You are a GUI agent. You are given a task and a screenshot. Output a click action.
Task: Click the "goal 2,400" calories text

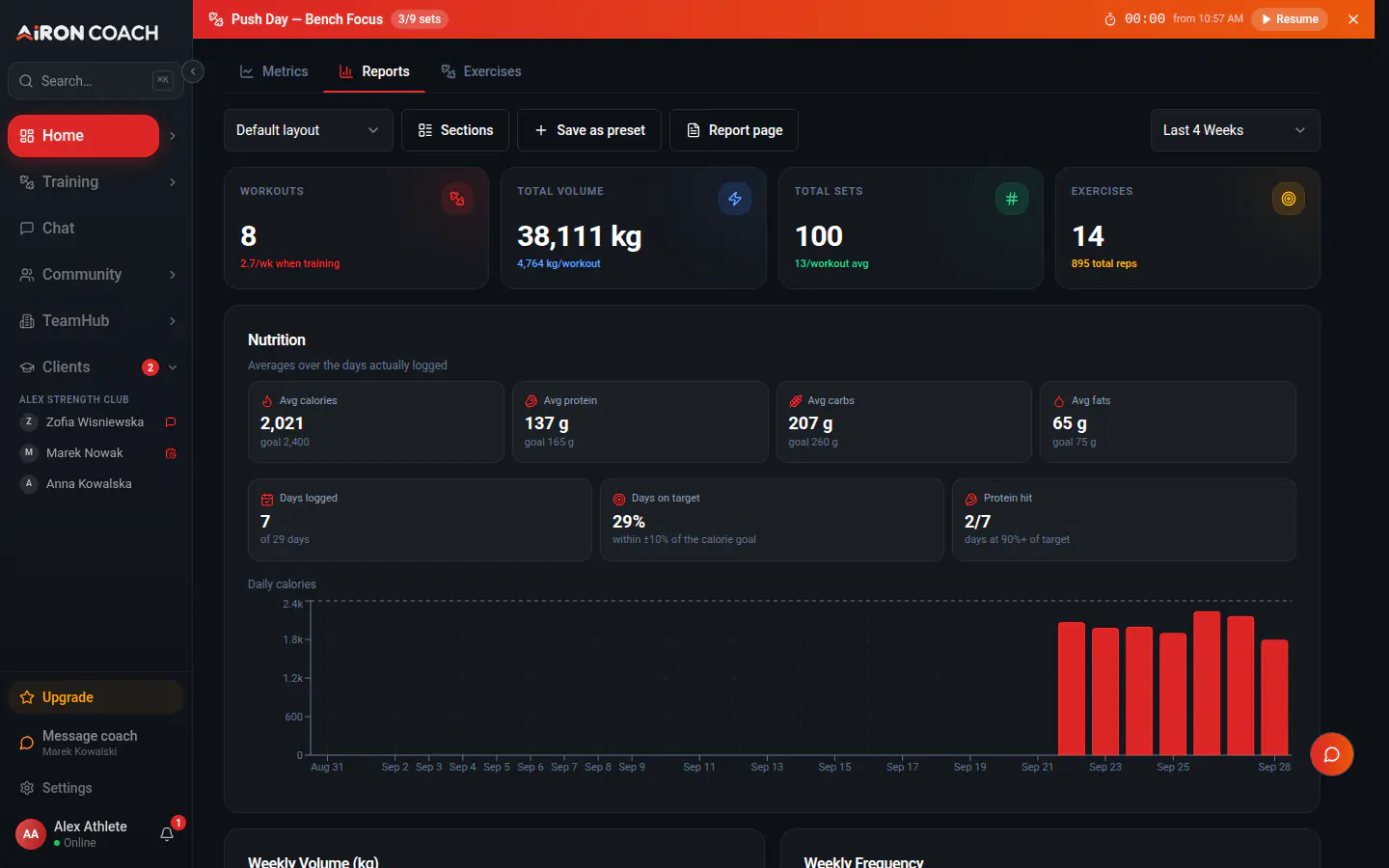[285, 443]
